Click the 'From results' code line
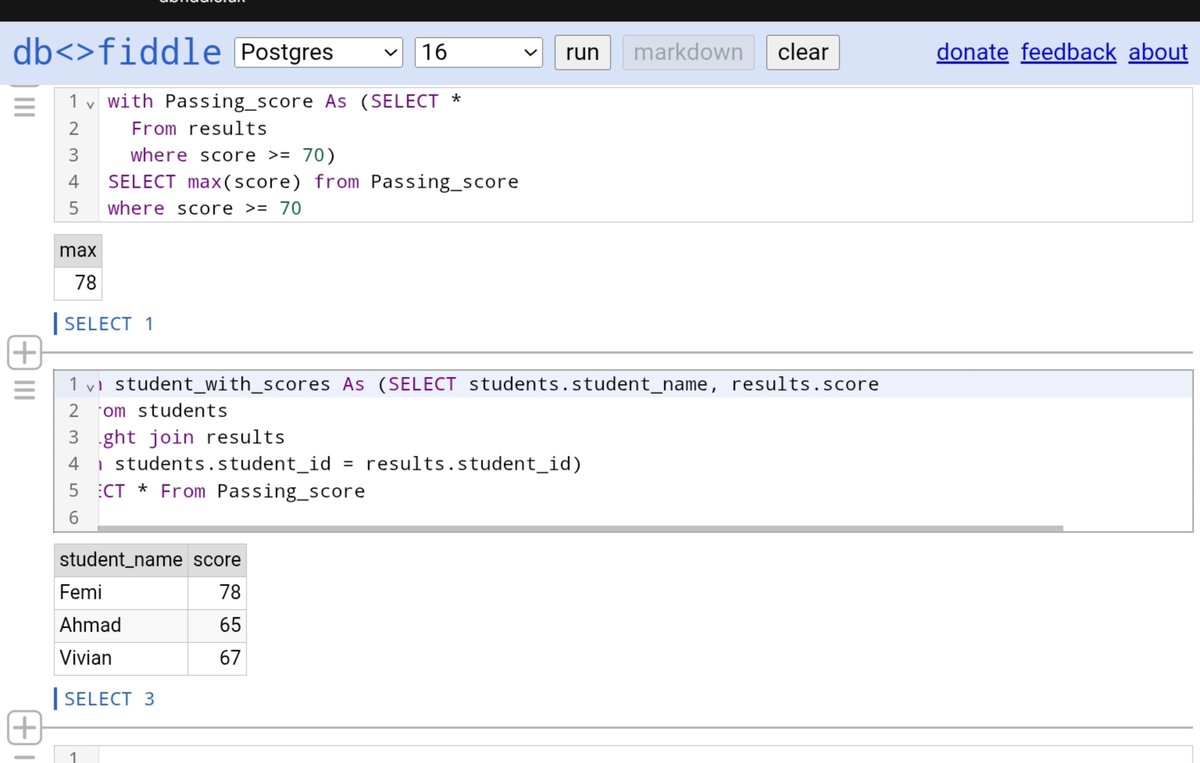This screenshot has width=1200, height=763. [x=199, y=128]
